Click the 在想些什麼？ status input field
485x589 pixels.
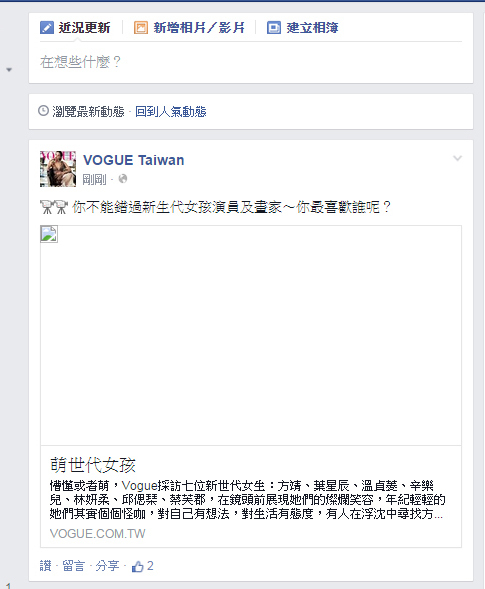coord(251,62)
